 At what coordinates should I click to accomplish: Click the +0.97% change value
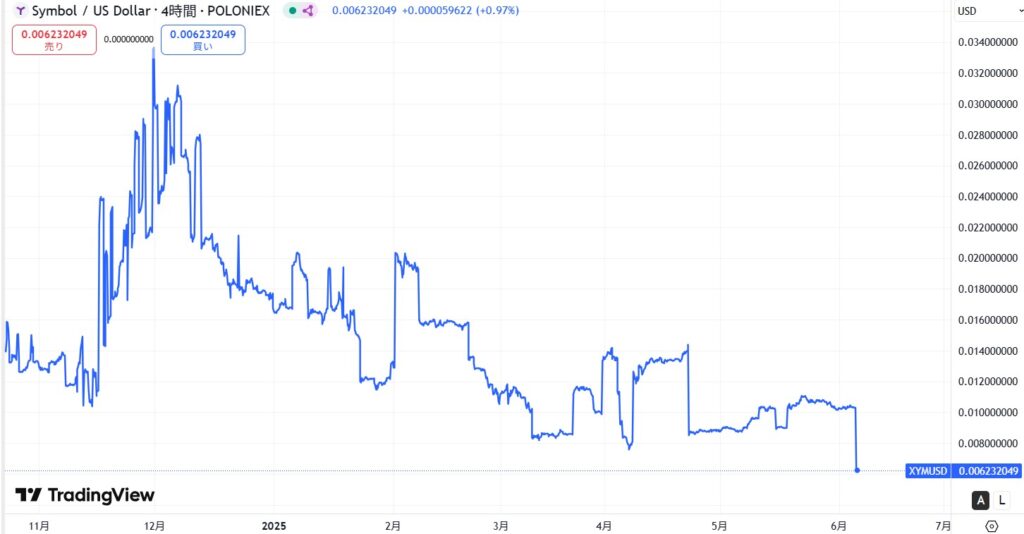click(498, 10)
